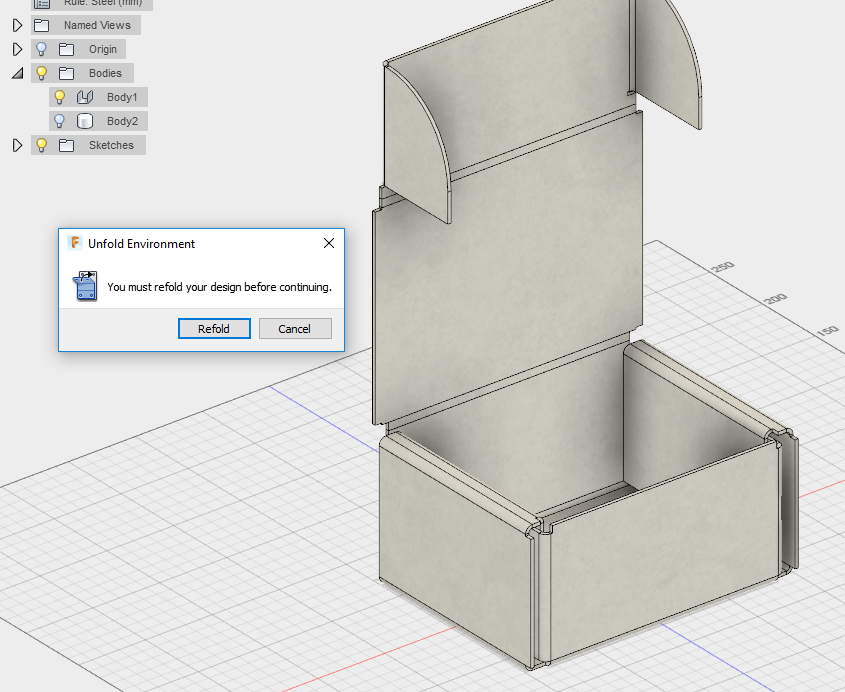Click the Steel (mm) rule icon
Screen dimensions: 845x692
41,3
